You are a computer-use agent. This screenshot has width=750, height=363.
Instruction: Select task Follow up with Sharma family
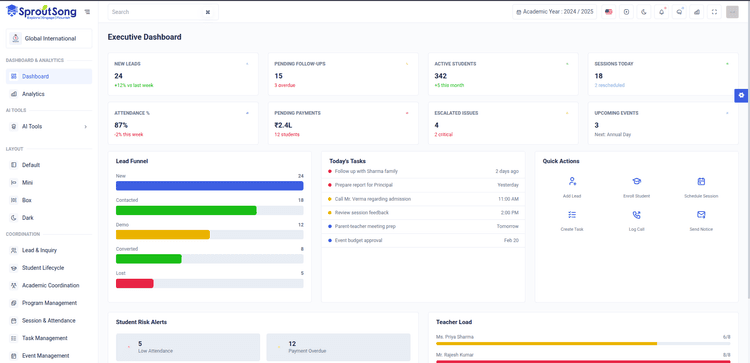[423, 171]
